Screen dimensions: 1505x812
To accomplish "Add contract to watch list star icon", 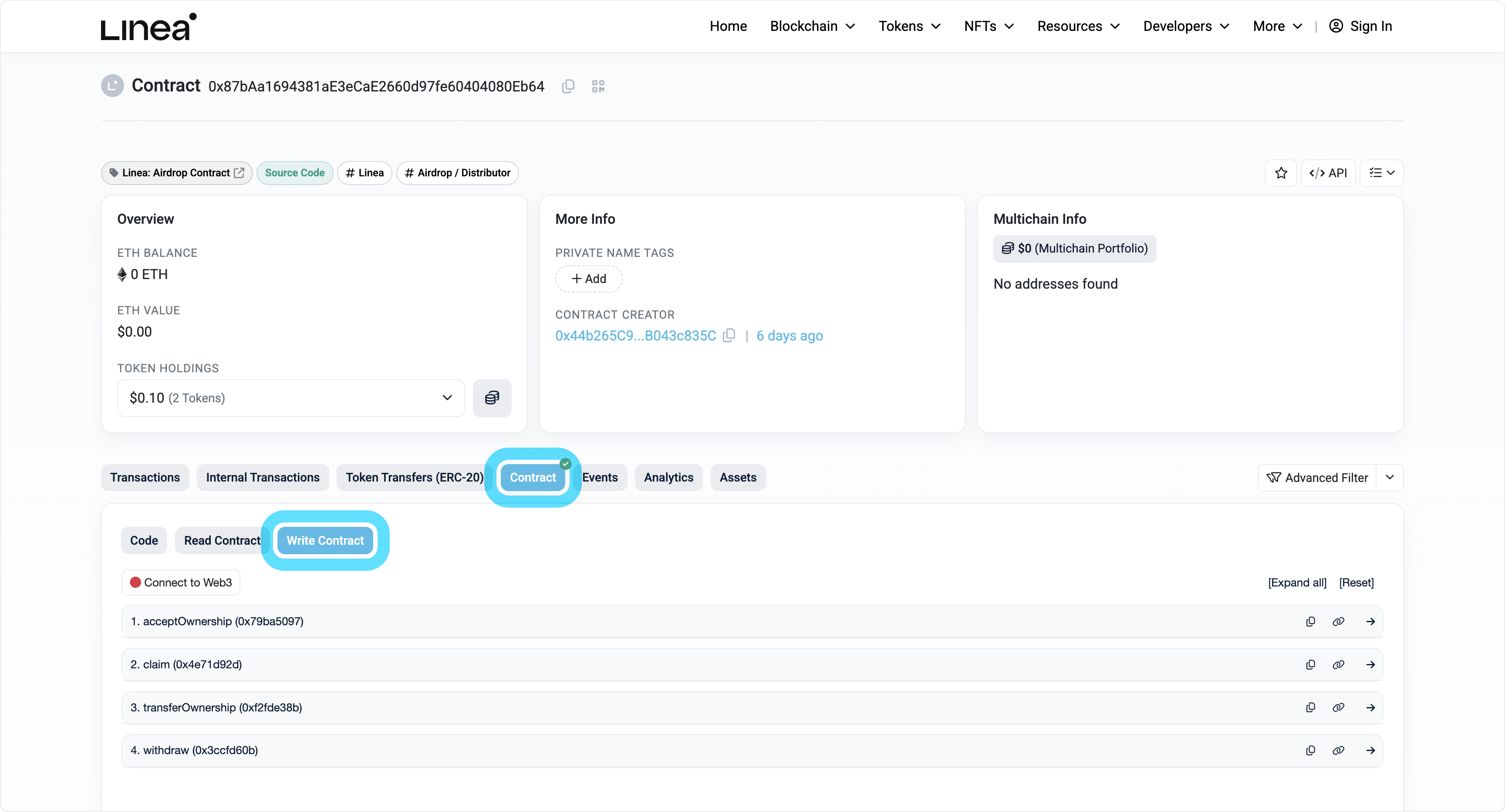I will tap(1281, 173).
